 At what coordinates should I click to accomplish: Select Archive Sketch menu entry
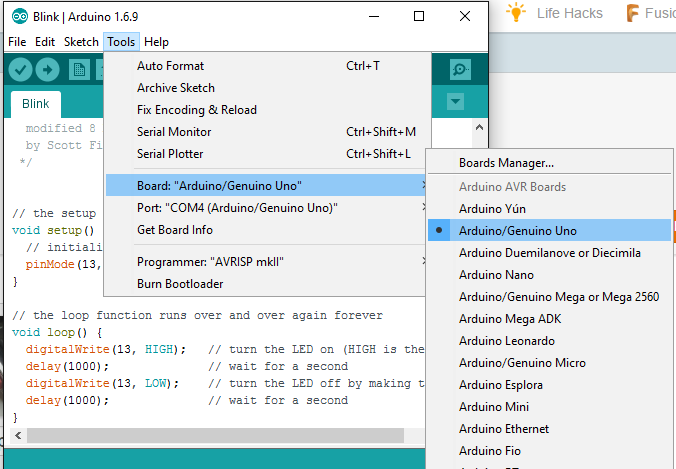pyautogui.click(x=266, y=88)
